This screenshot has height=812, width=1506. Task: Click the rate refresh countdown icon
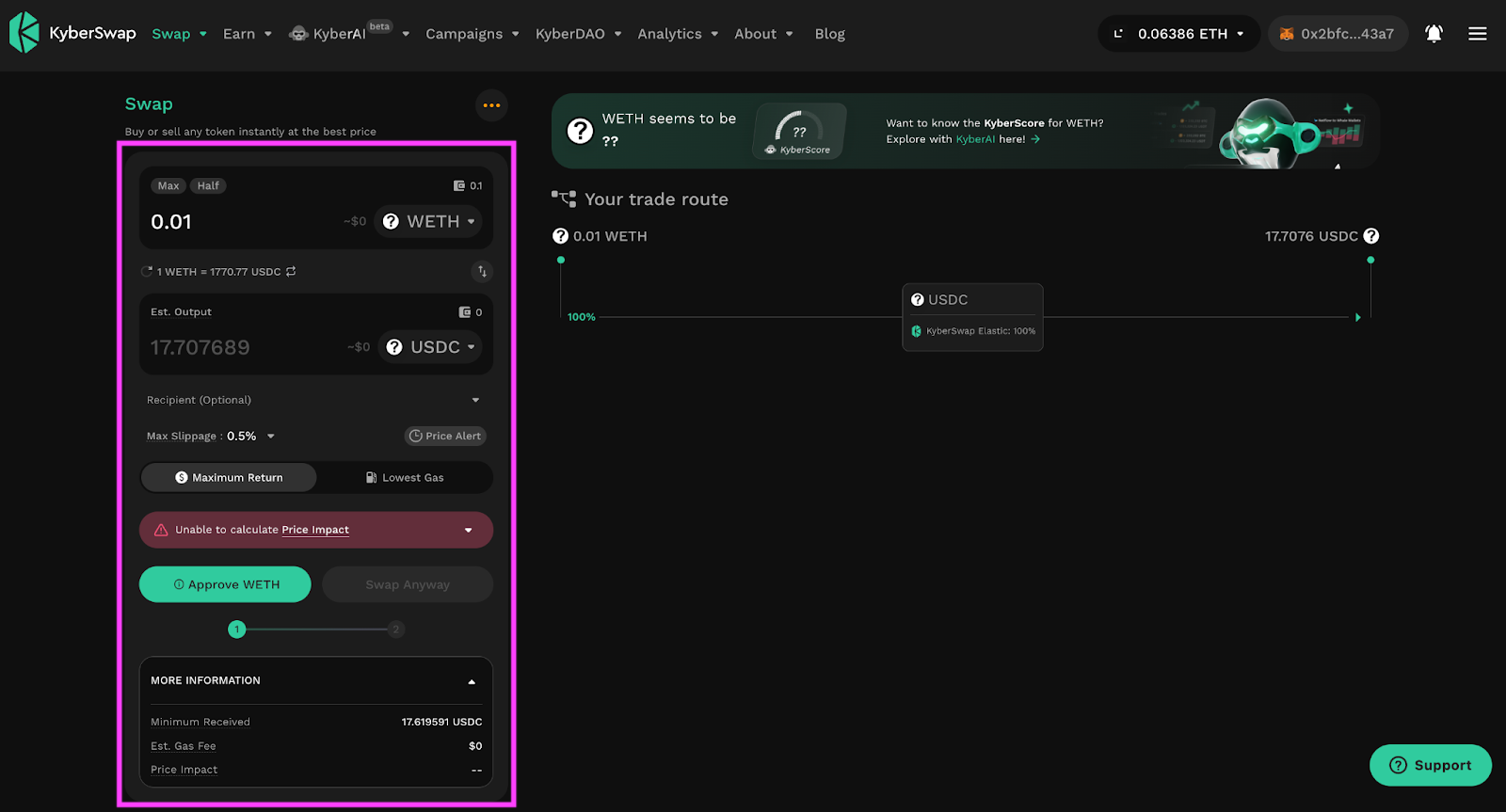[x=147, y=271]
